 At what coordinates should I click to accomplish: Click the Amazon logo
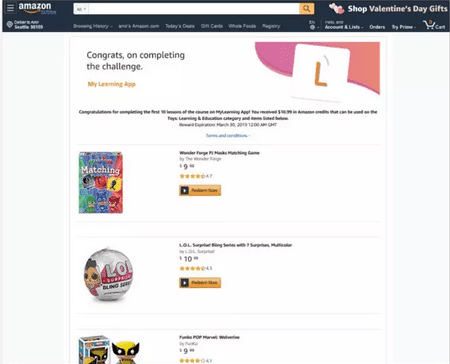37,8
